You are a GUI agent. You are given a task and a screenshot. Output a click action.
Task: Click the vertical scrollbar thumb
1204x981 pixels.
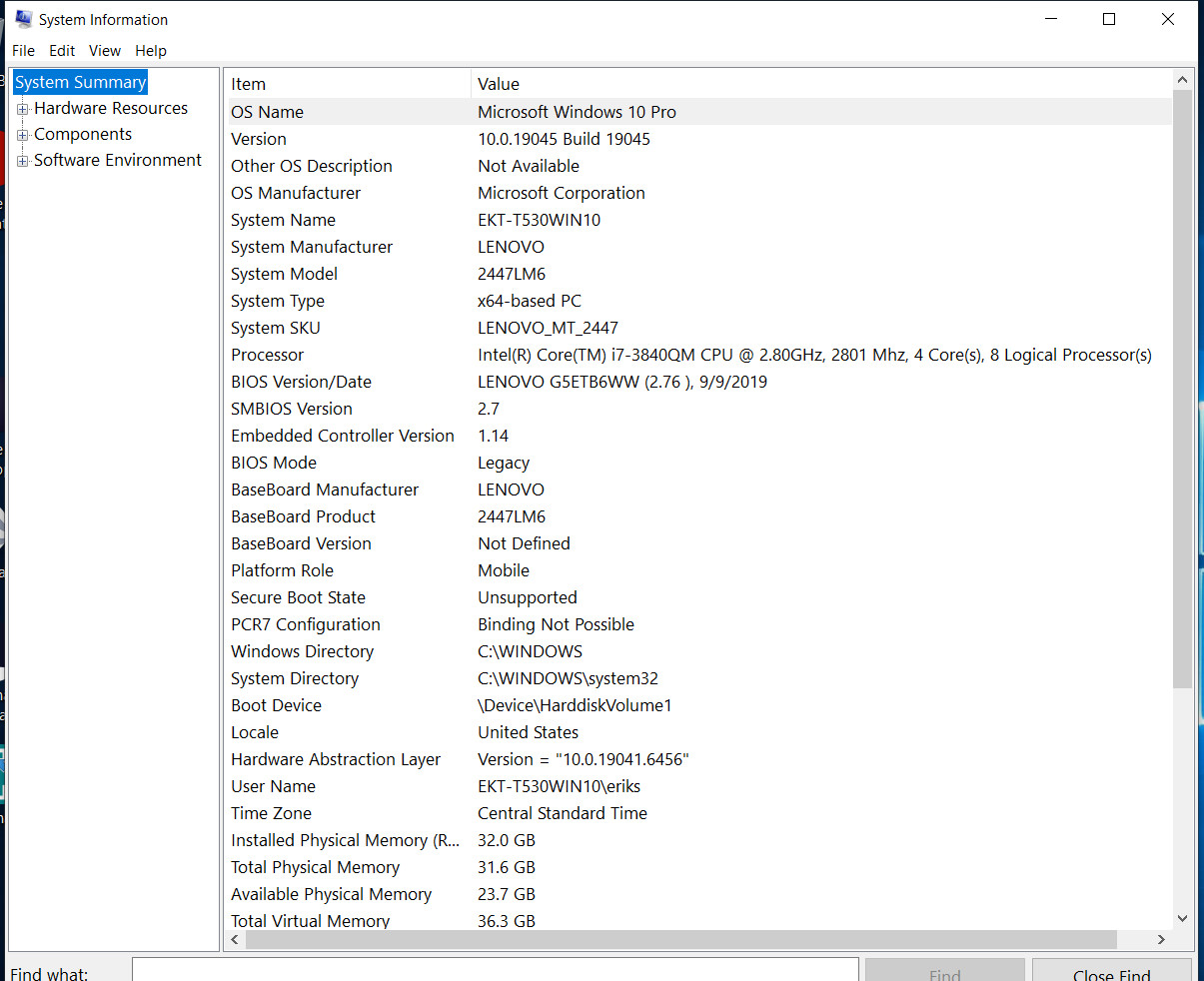click(1183, 389)
